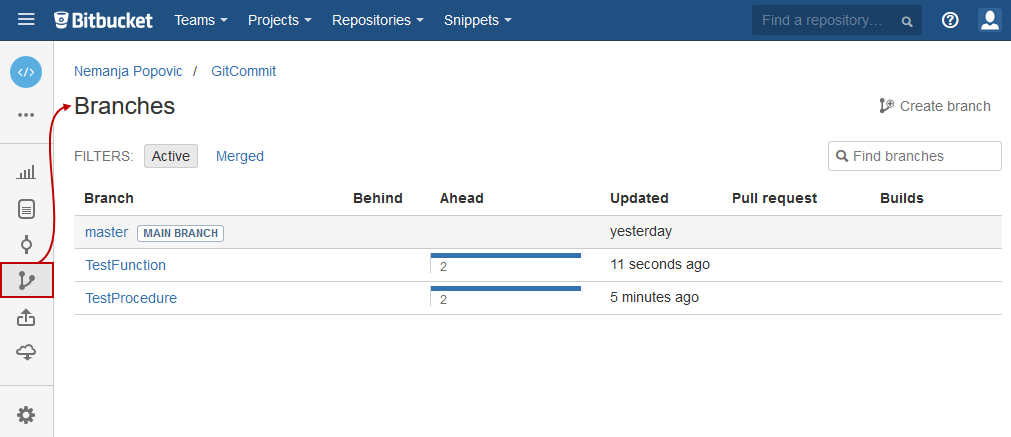Switch to the Merged branches filter

click(x=240, y=156)
